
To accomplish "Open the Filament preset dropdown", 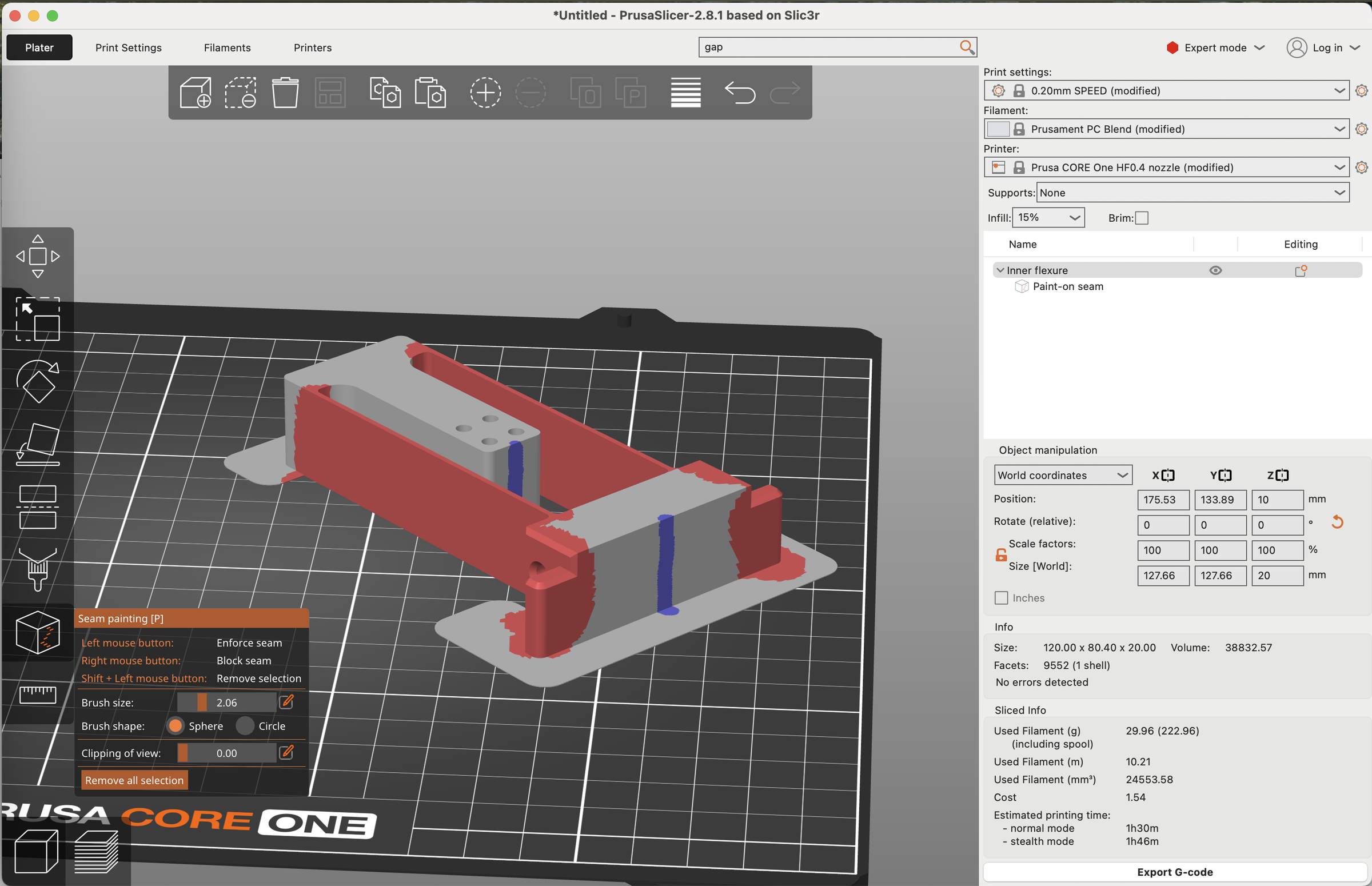I will (1167, 129).
